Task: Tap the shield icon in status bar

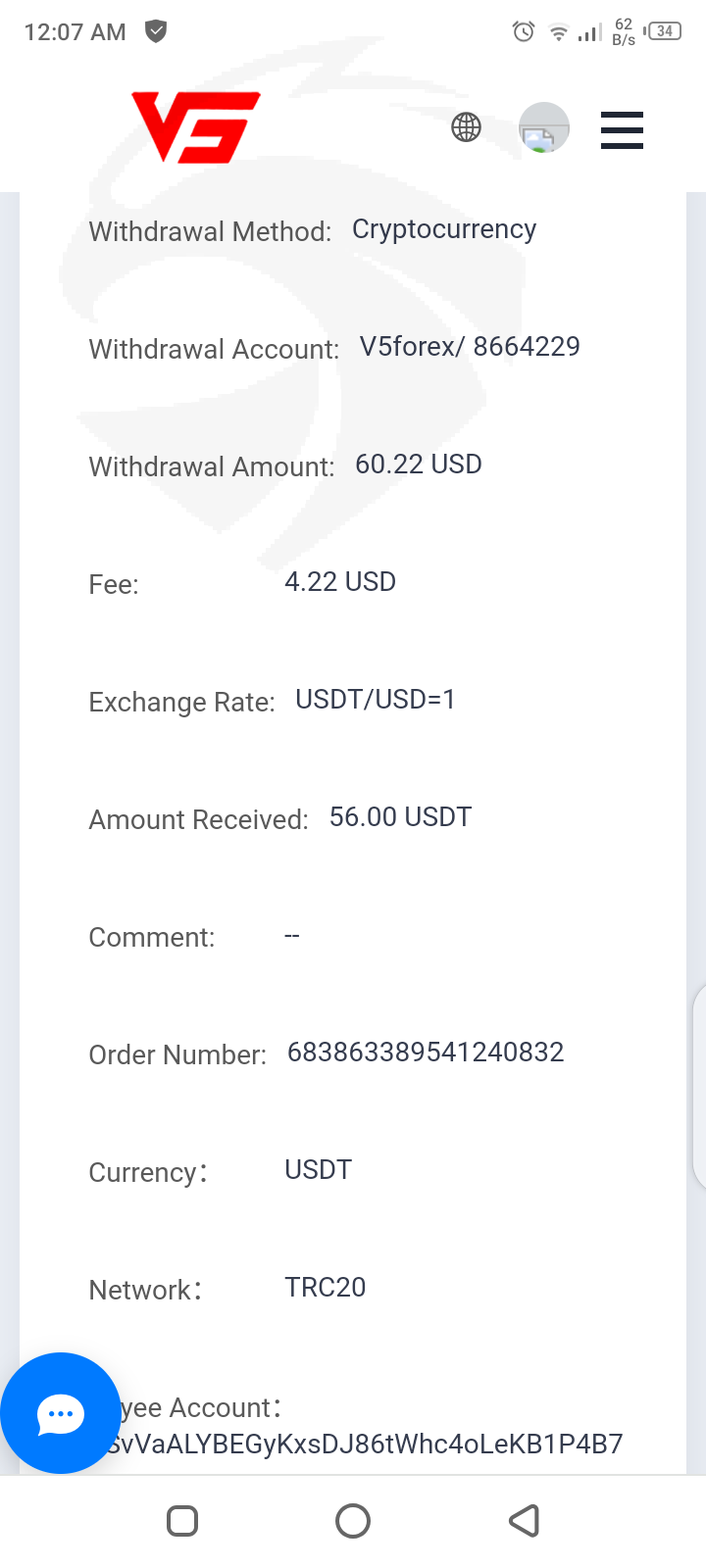Action: pos(156,31)
